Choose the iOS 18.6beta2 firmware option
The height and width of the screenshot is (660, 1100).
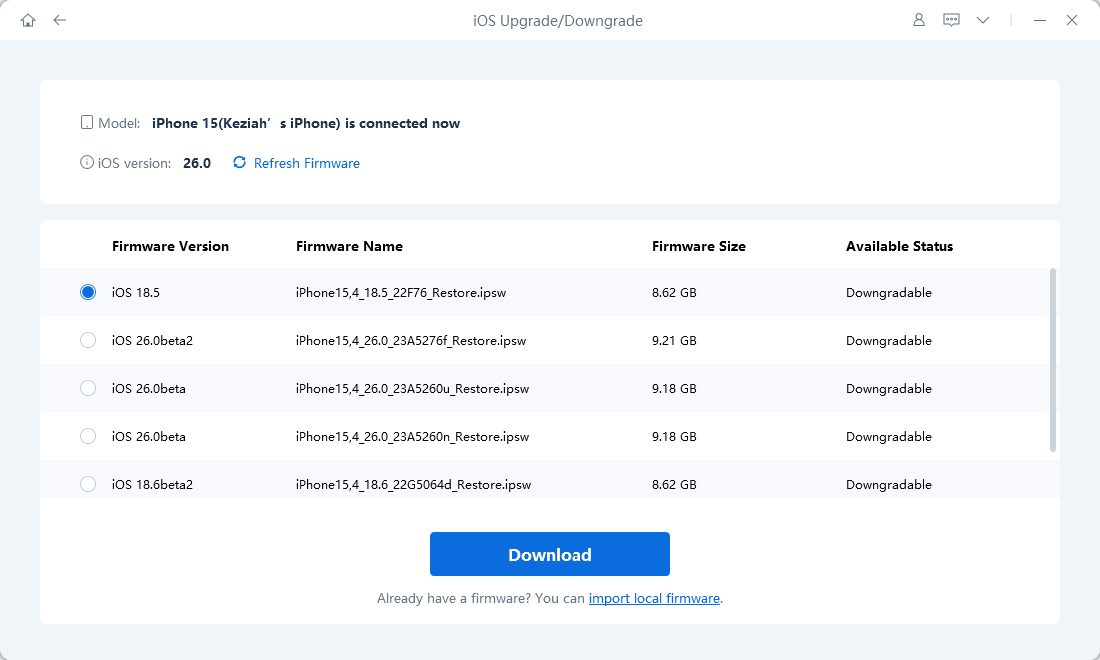tap(88, 484)
